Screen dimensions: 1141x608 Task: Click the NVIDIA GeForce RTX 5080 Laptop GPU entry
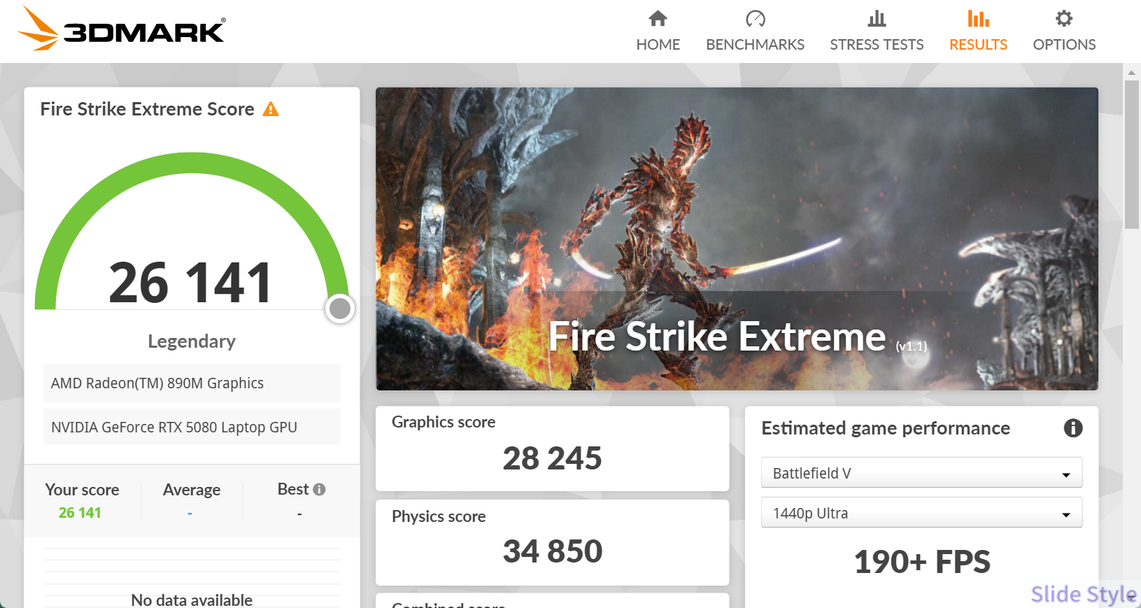pos(191,427)
